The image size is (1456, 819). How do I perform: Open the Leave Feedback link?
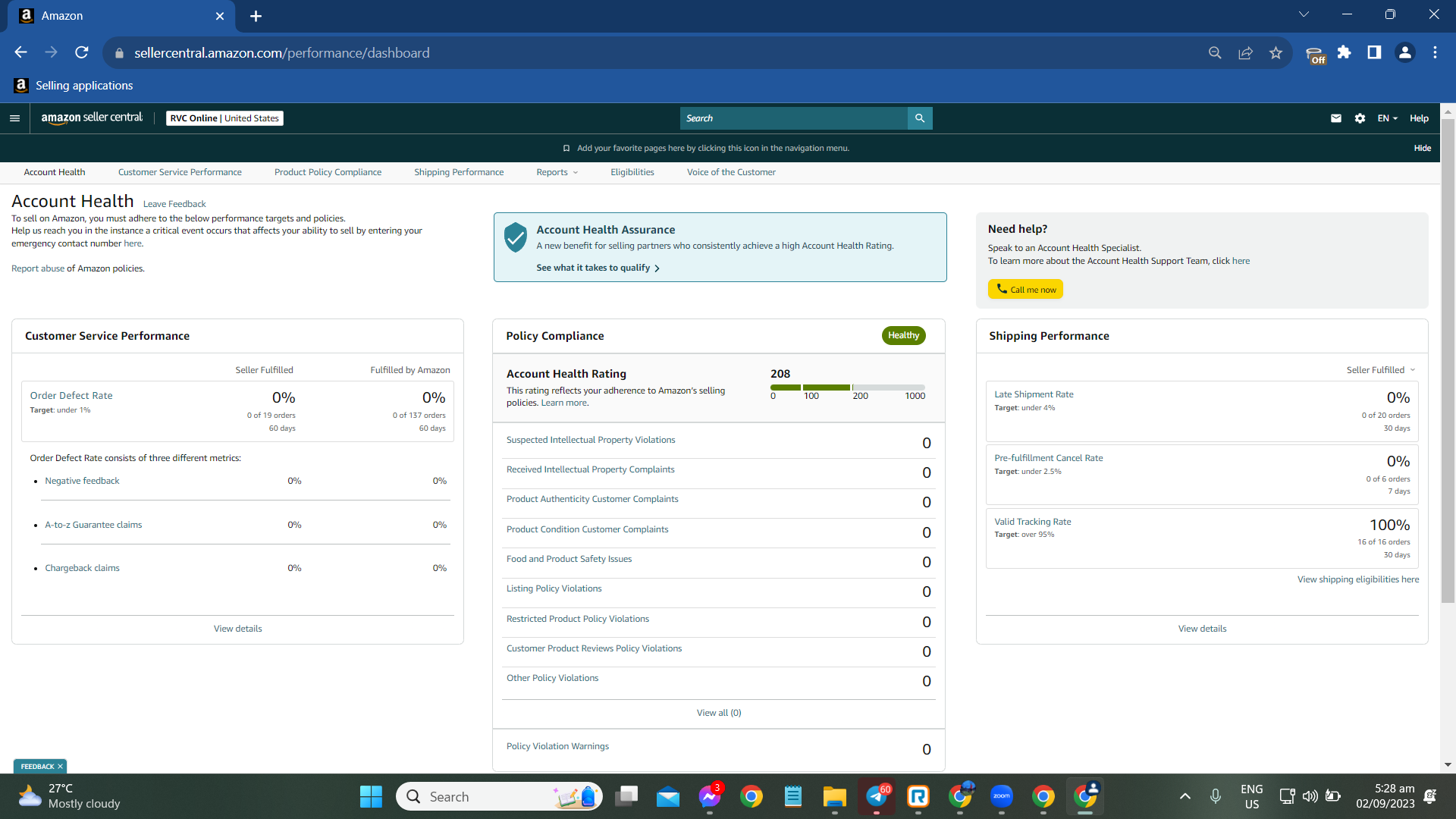tap(174, 204)
